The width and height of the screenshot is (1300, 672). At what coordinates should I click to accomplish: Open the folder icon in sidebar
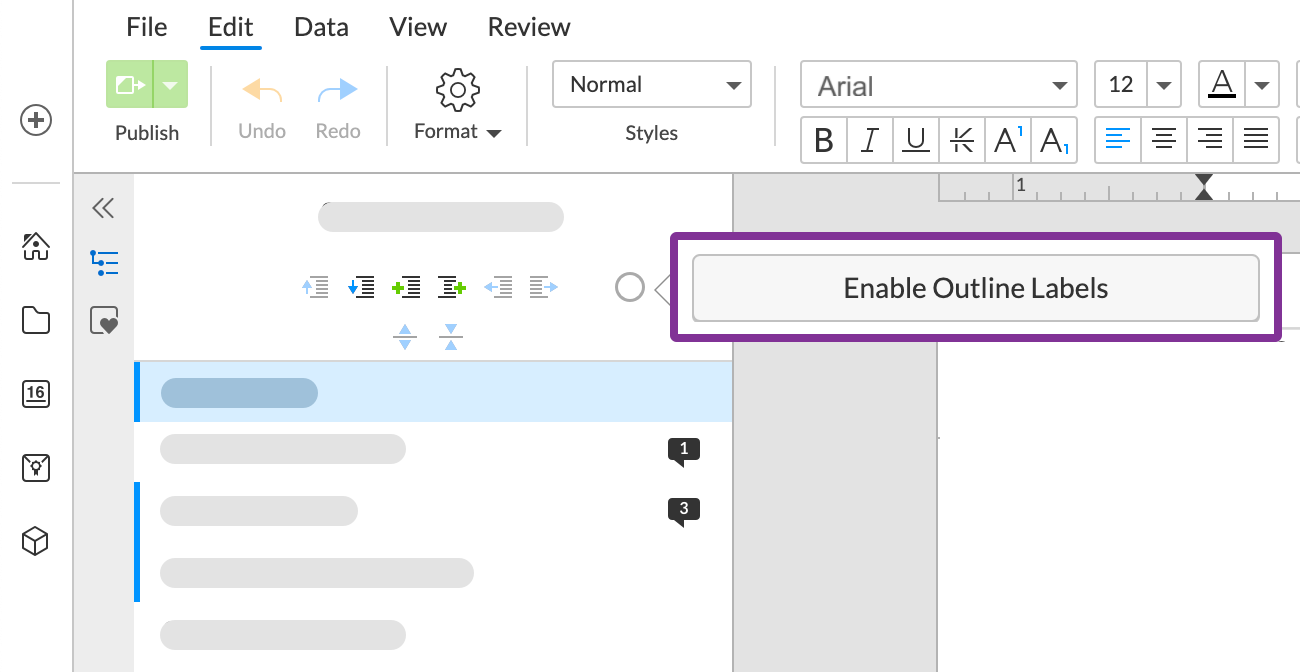36,320
